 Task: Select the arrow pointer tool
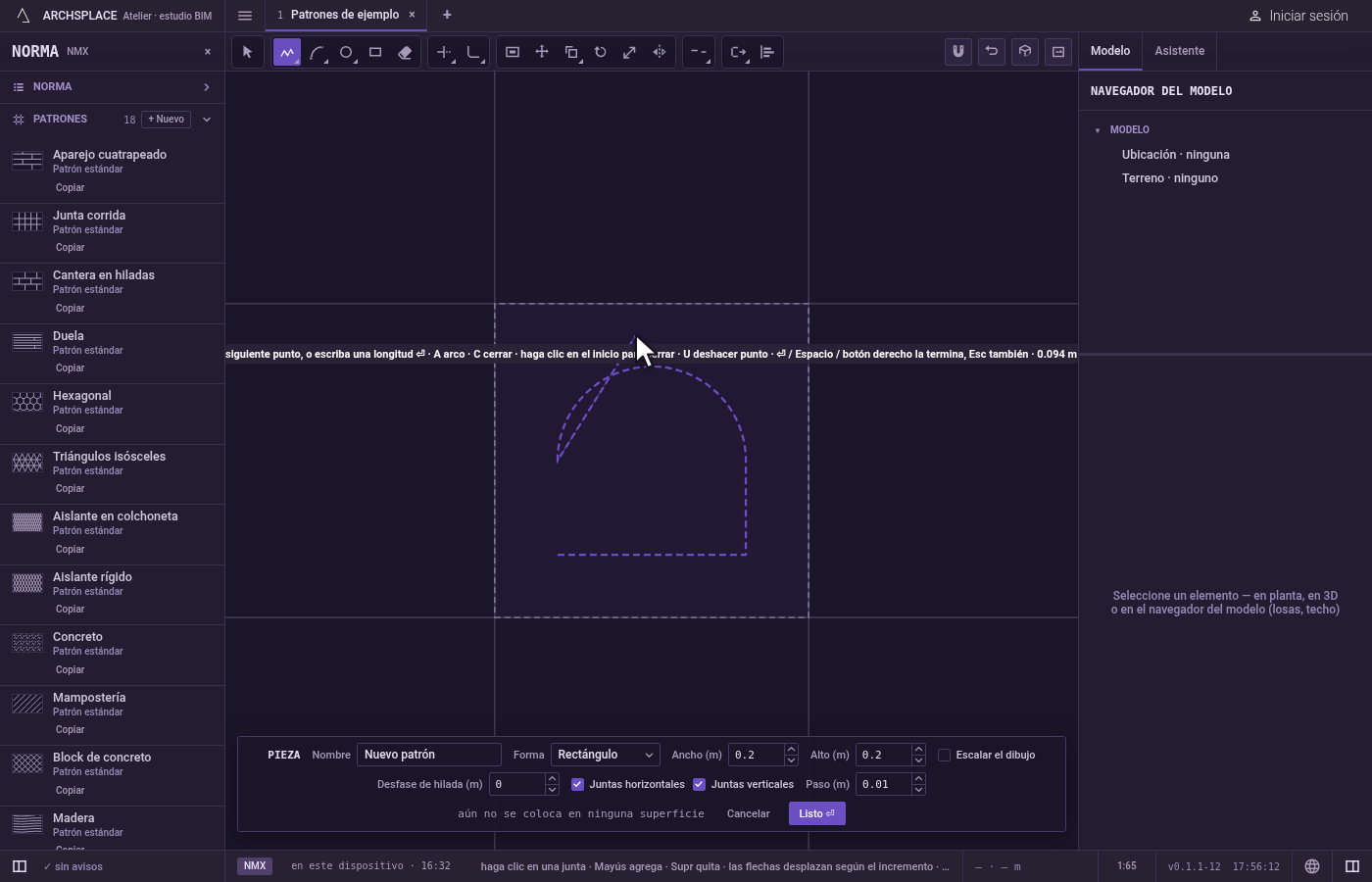coord(248,52)
